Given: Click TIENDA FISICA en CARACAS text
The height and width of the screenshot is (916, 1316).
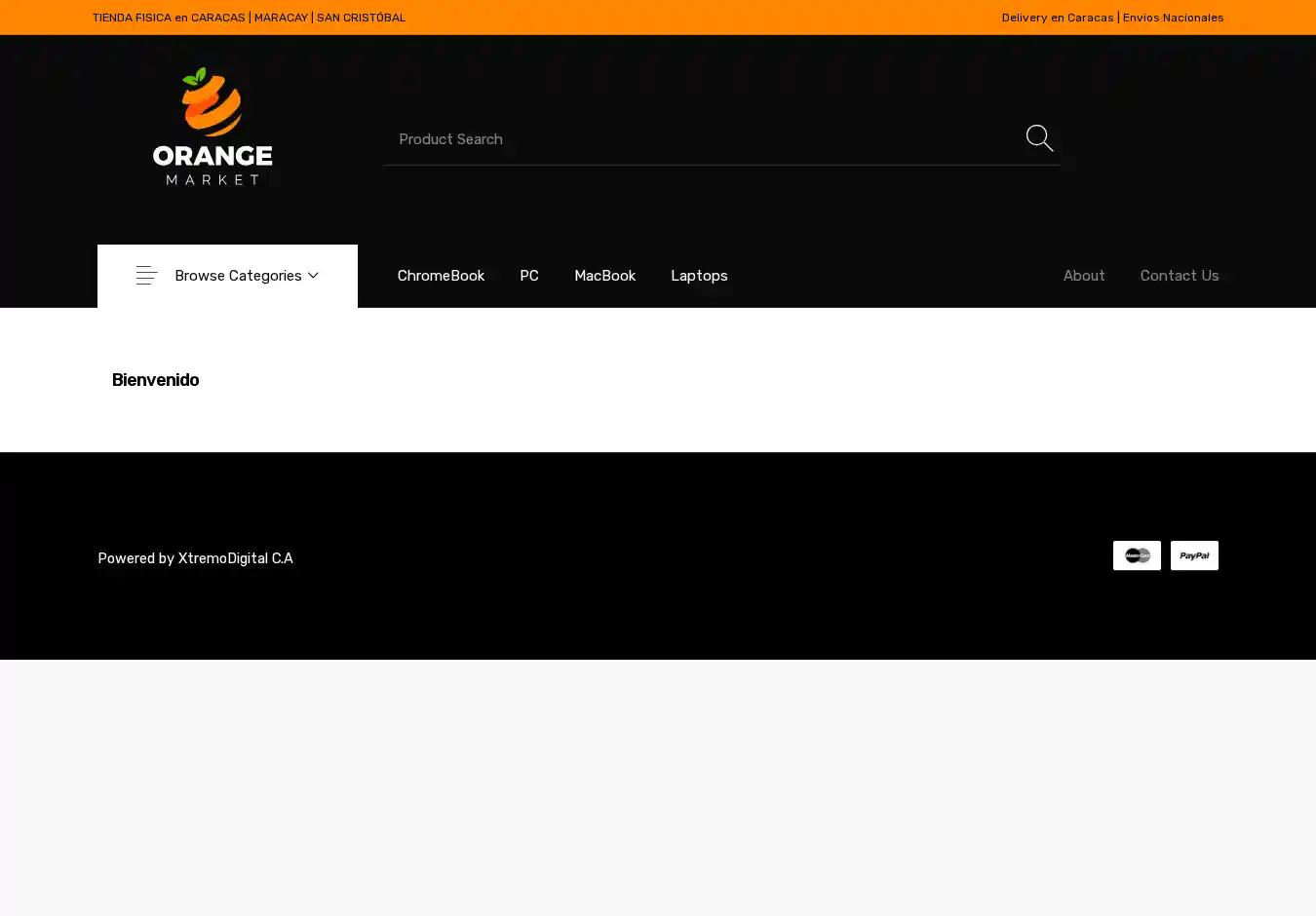Looking at the screenshot, I should pyautogui.click(x=169, y=18).
